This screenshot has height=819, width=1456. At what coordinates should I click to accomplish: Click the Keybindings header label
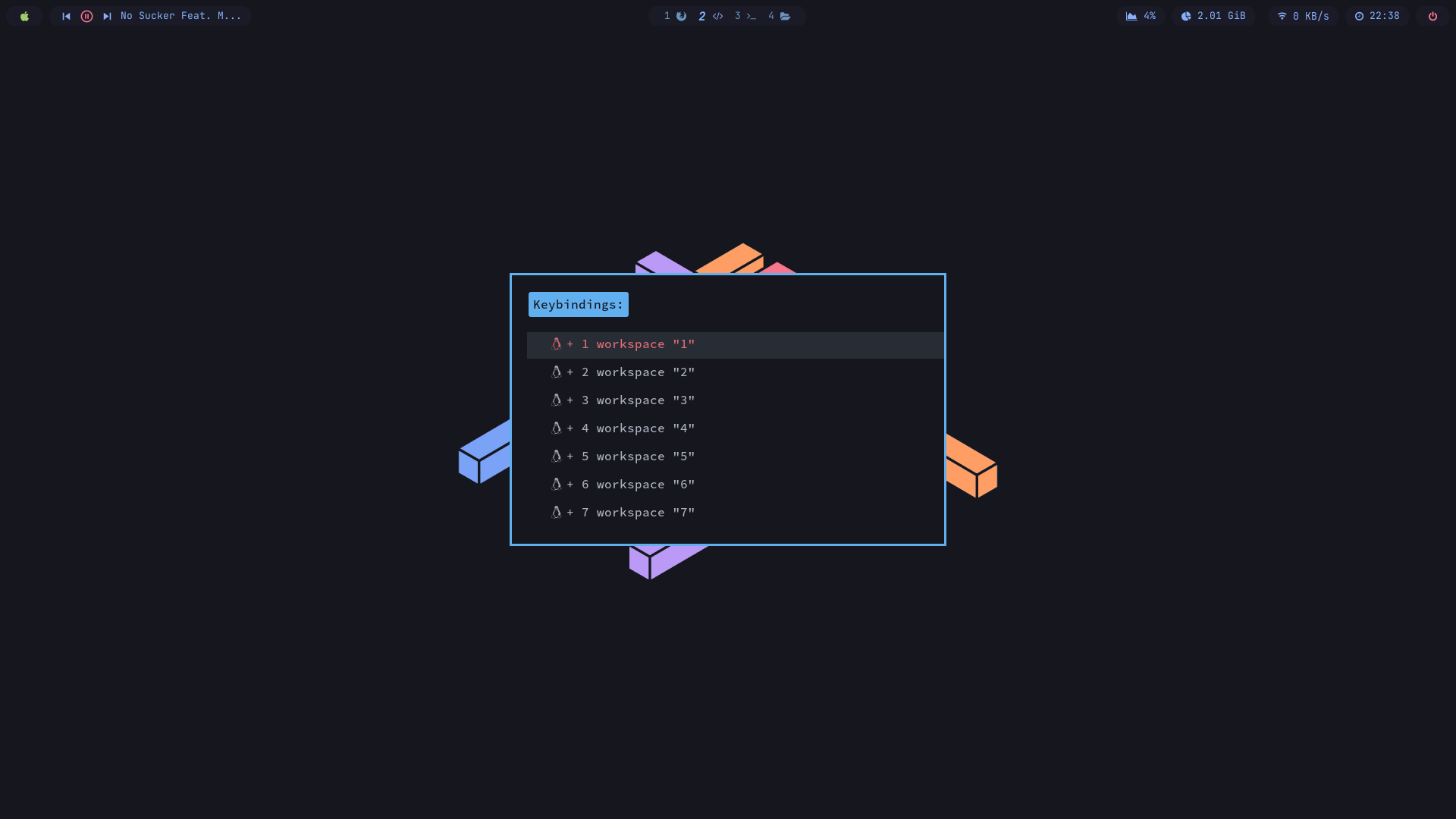point(578,304)
